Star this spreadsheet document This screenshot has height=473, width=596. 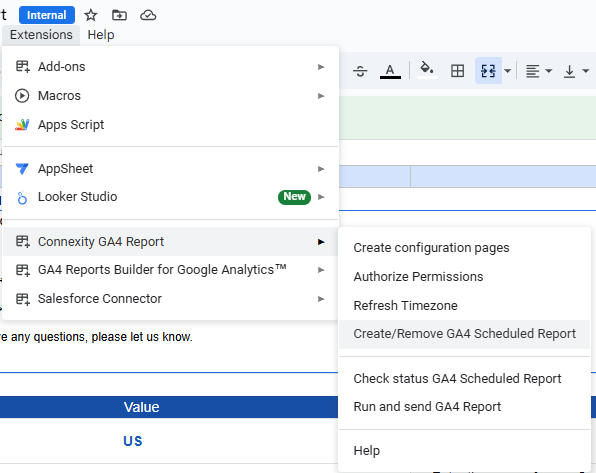coord(90,15)
